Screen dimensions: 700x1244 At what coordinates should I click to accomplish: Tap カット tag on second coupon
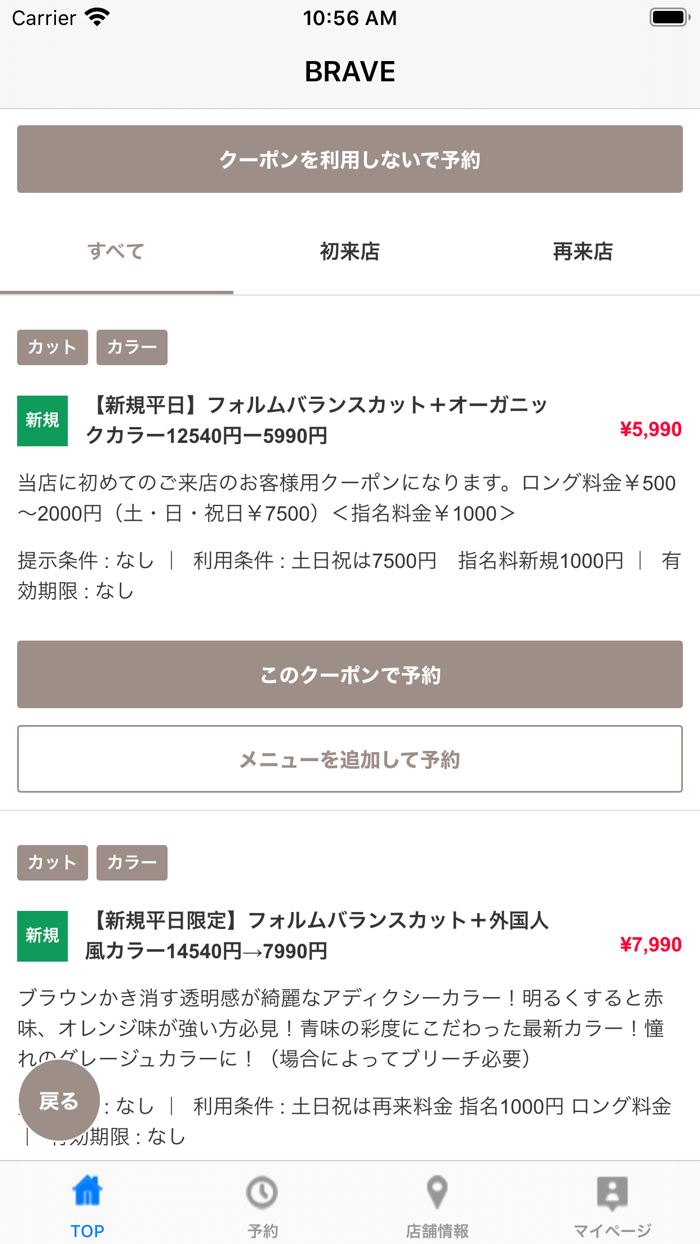point(52,862)
